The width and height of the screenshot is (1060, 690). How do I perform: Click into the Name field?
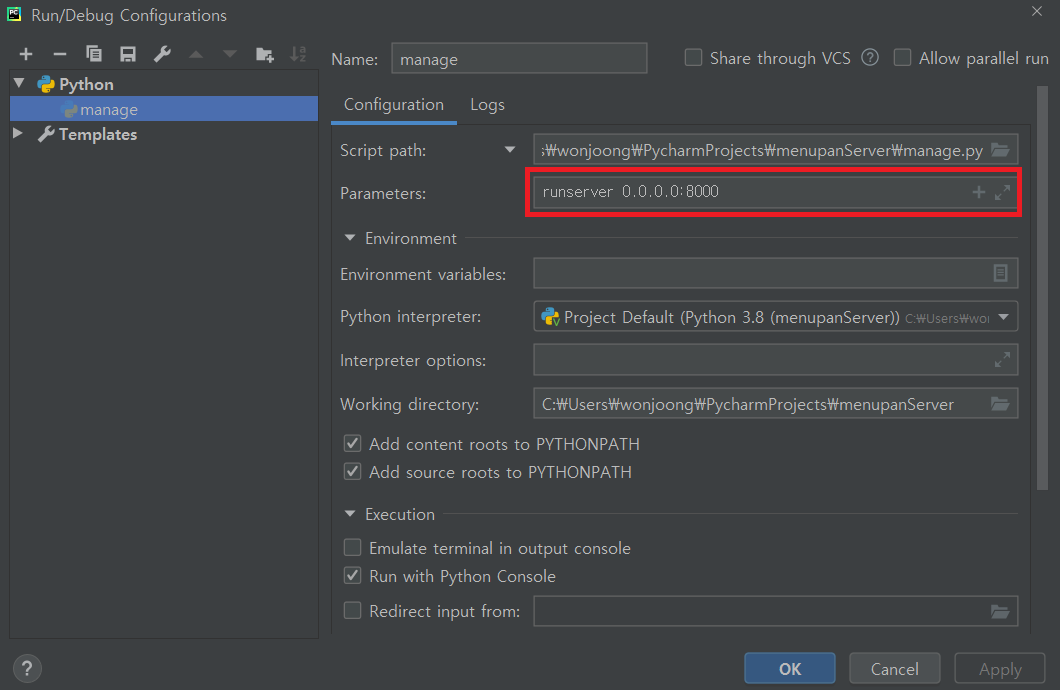click(x=519, y=59)
